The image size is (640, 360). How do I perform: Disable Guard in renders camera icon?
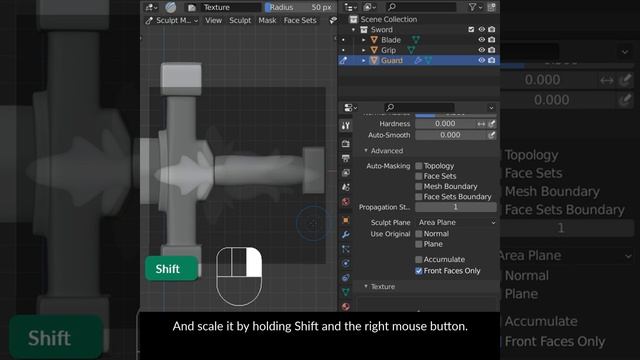pyautogui.click(x=491, y=60)
